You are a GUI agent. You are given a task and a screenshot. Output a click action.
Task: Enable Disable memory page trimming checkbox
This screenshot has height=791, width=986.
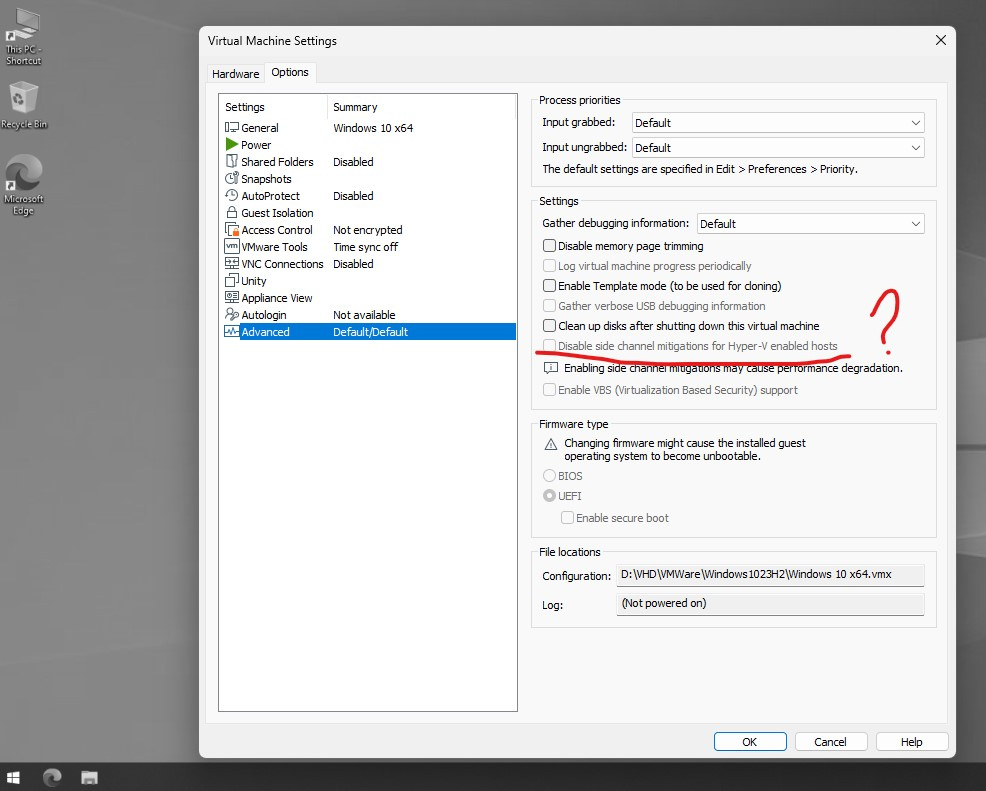pos(549,246)
